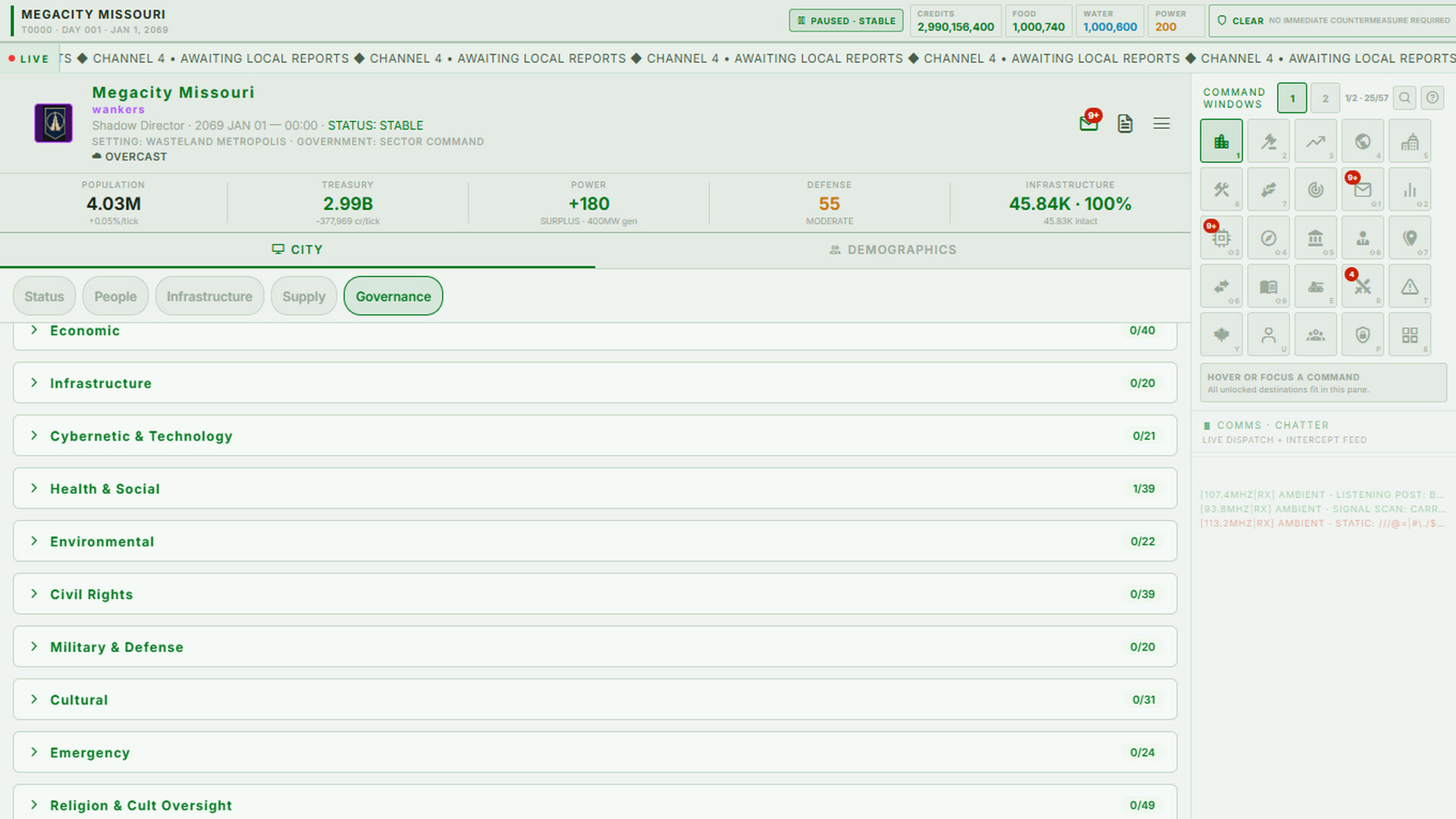Open the hamburger menu in city header

click(x=1161, y=124)
